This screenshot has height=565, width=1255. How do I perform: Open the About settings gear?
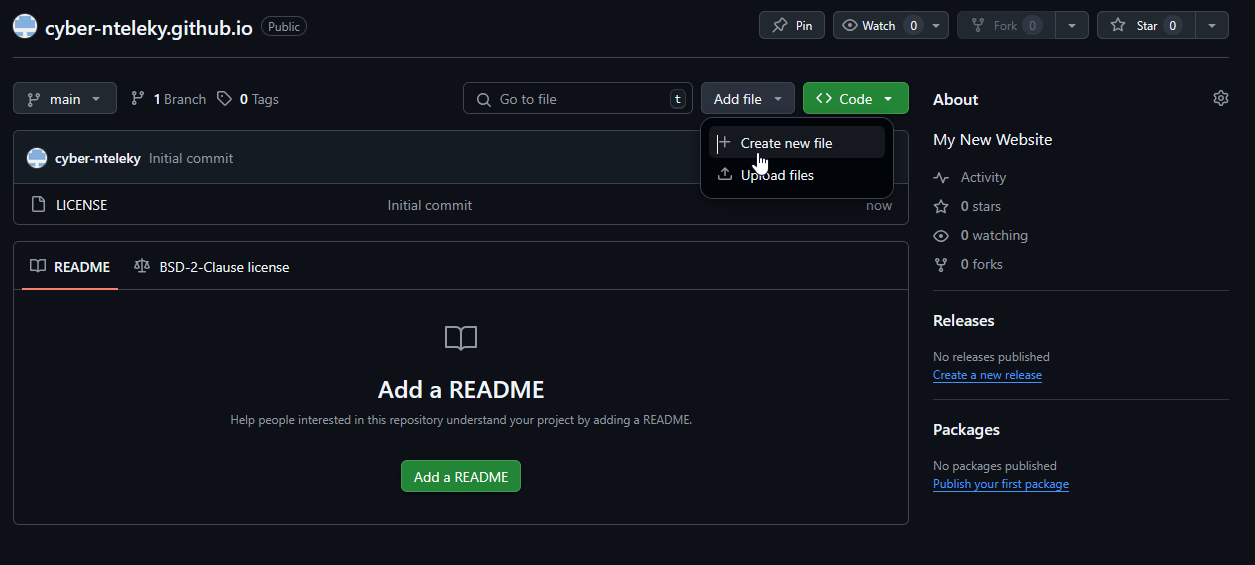pyautogui.click(x=1220, y=98)
